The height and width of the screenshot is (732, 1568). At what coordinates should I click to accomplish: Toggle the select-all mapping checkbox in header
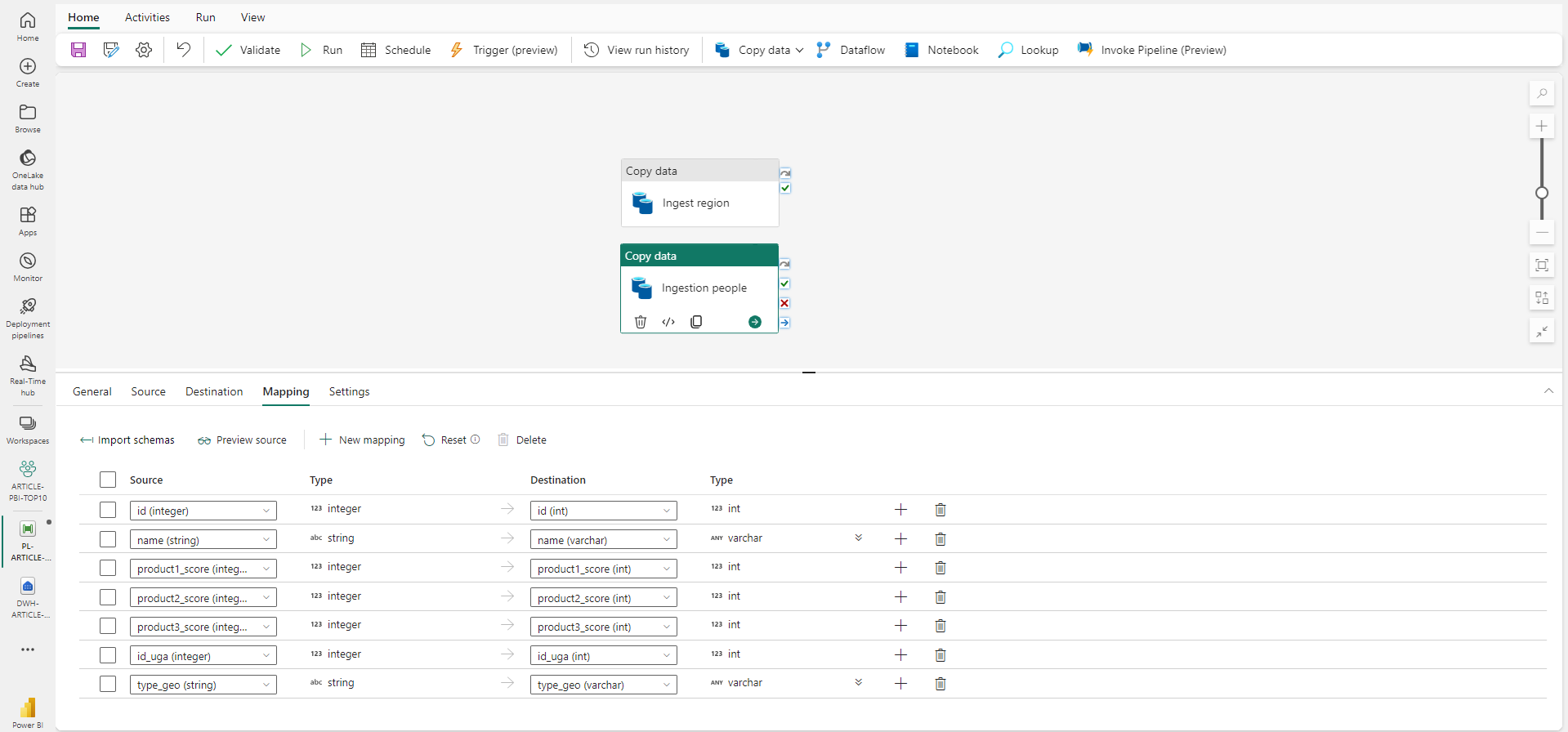tap(108, 480)
